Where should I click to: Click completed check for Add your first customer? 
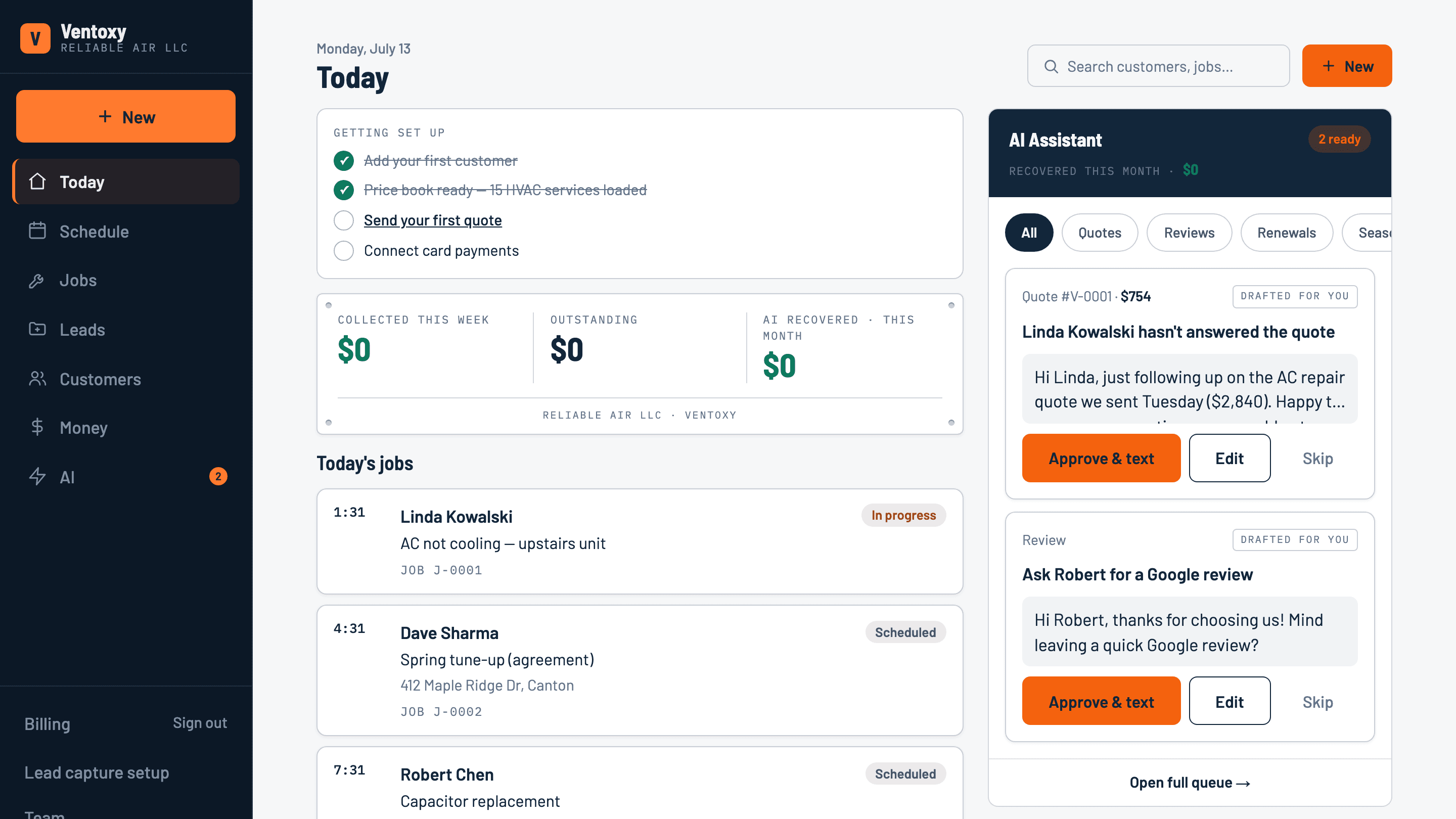point(344,161)
